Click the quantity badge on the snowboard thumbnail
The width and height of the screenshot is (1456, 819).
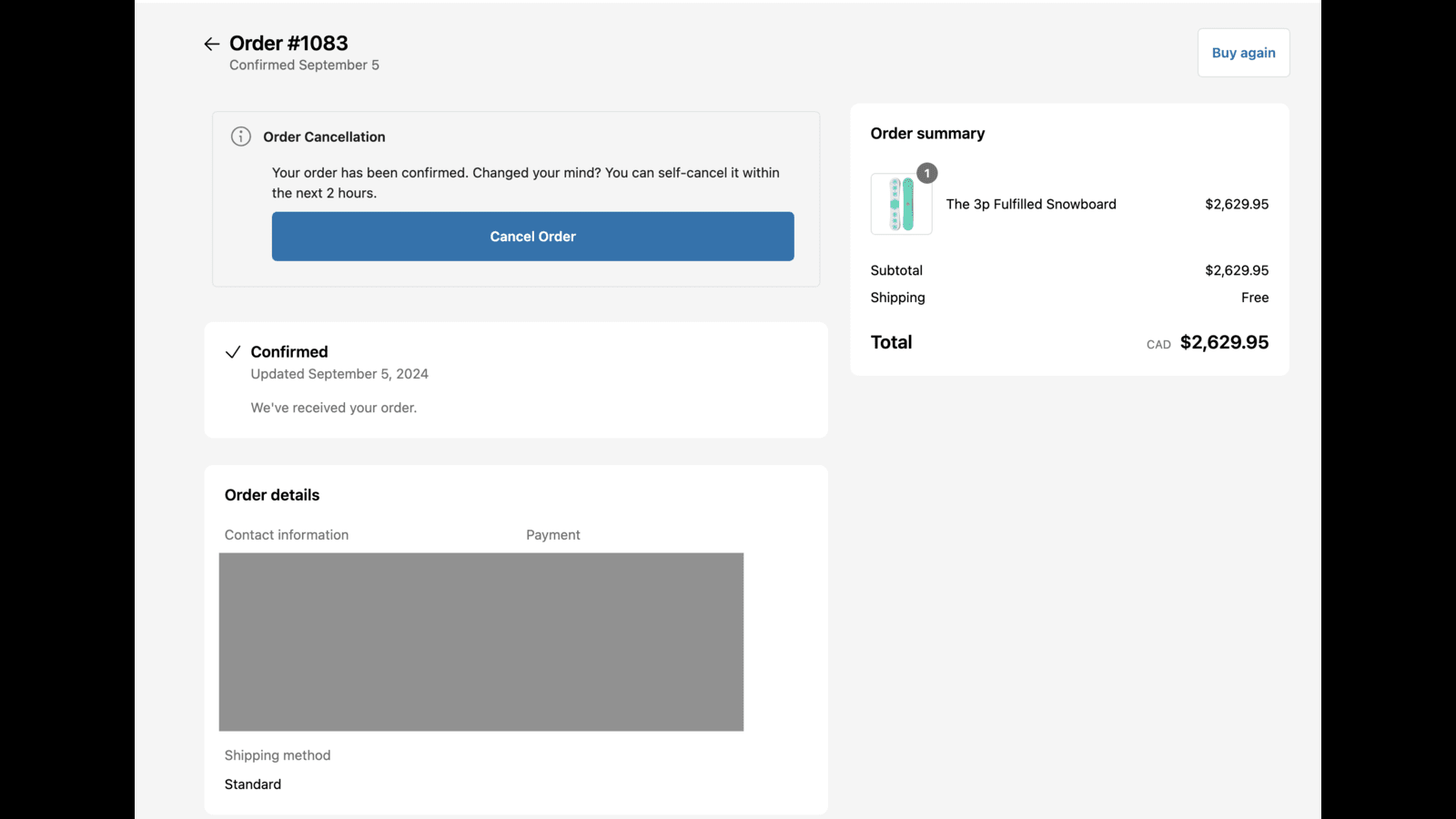point(926,173)
